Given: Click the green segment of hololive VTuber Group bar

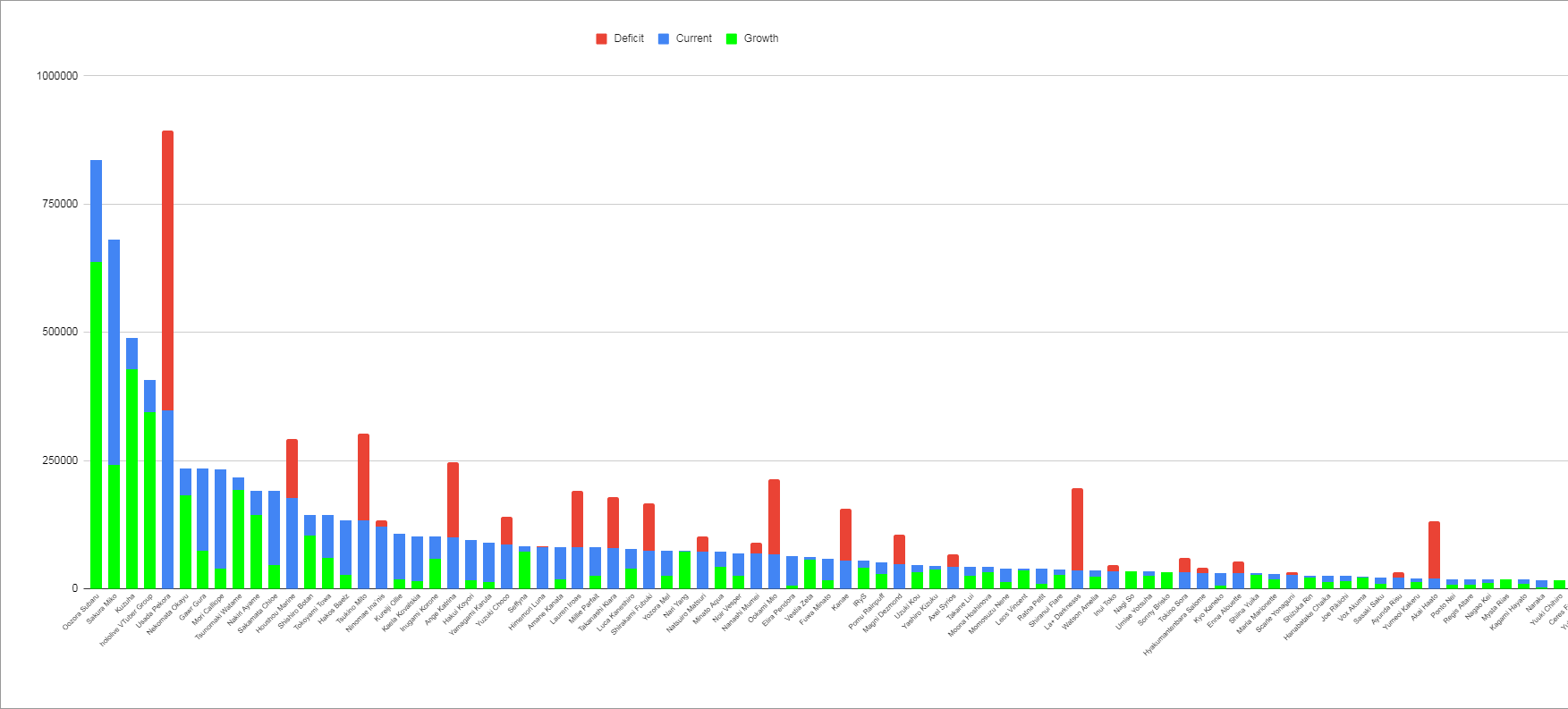Looking at the screenshot, I should tap(149, 500).
